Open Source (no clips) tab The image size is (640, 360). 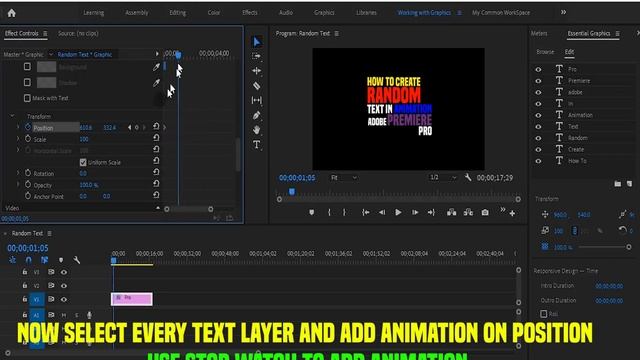(x=78, y=33)
